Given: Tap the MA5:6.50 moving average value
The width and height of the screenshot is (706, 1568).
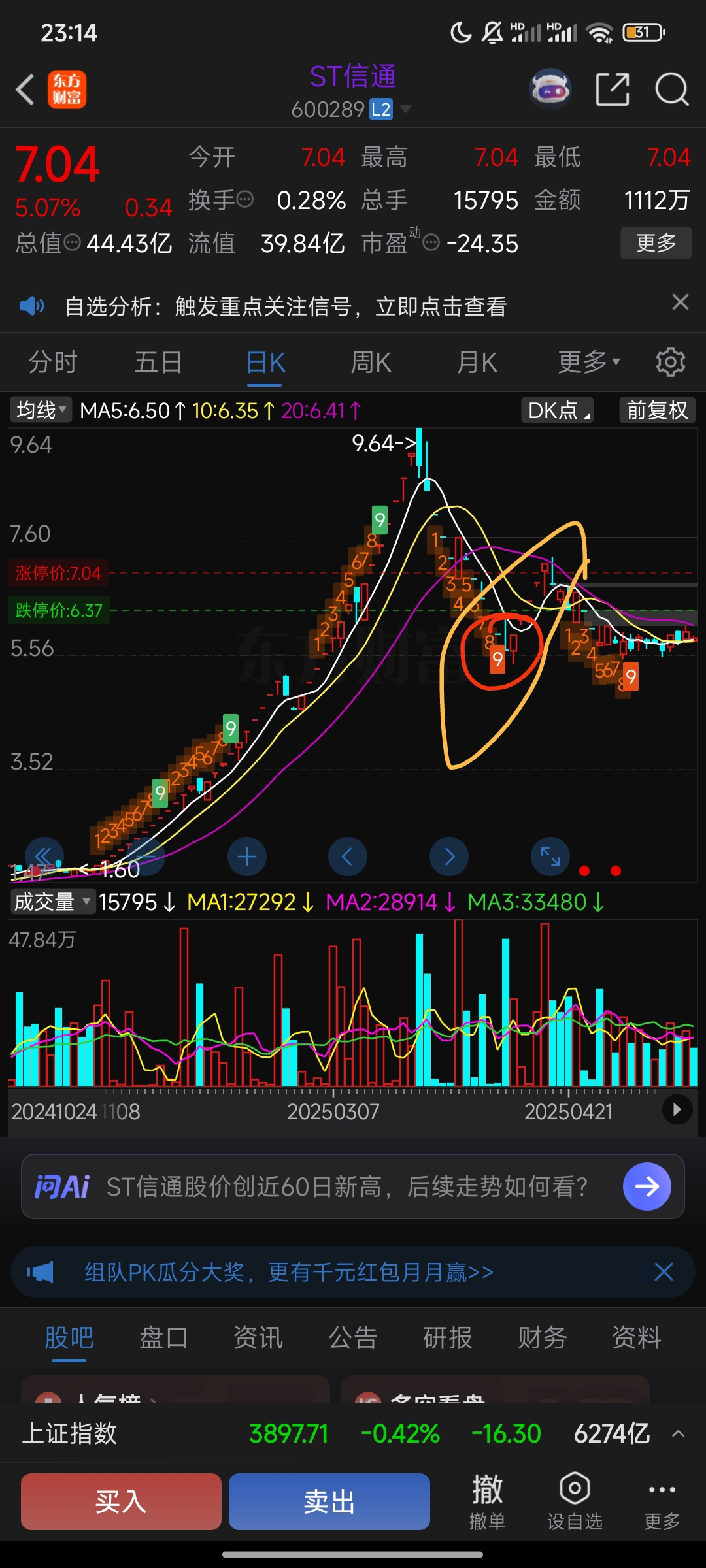Looking at the screenshot, I should pyautogui.click(x=133, y=410).
